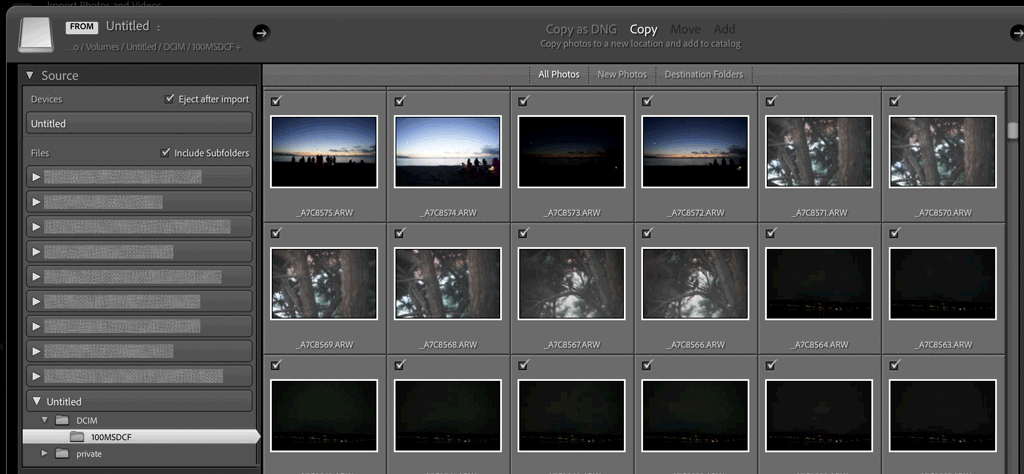Click the Untitled device button under Devices
The height and width of the screenshot is (474, 1024).
tap(139, 123)
